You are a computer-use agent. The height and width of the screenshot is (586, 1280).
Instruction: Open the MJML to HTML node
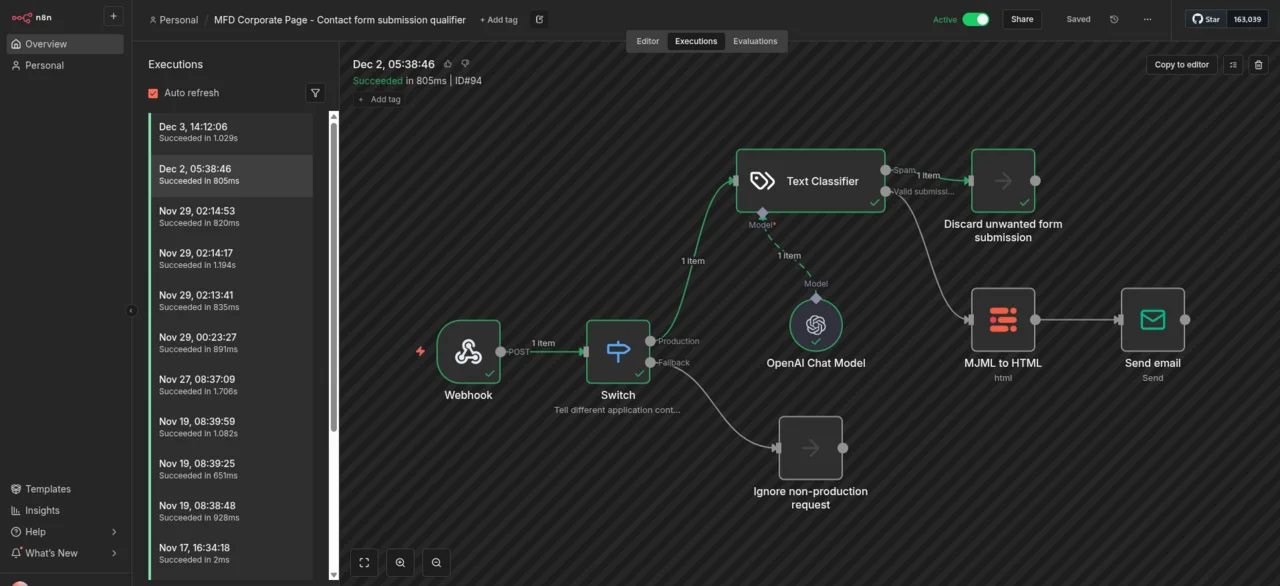click(x=1003, y=320)
